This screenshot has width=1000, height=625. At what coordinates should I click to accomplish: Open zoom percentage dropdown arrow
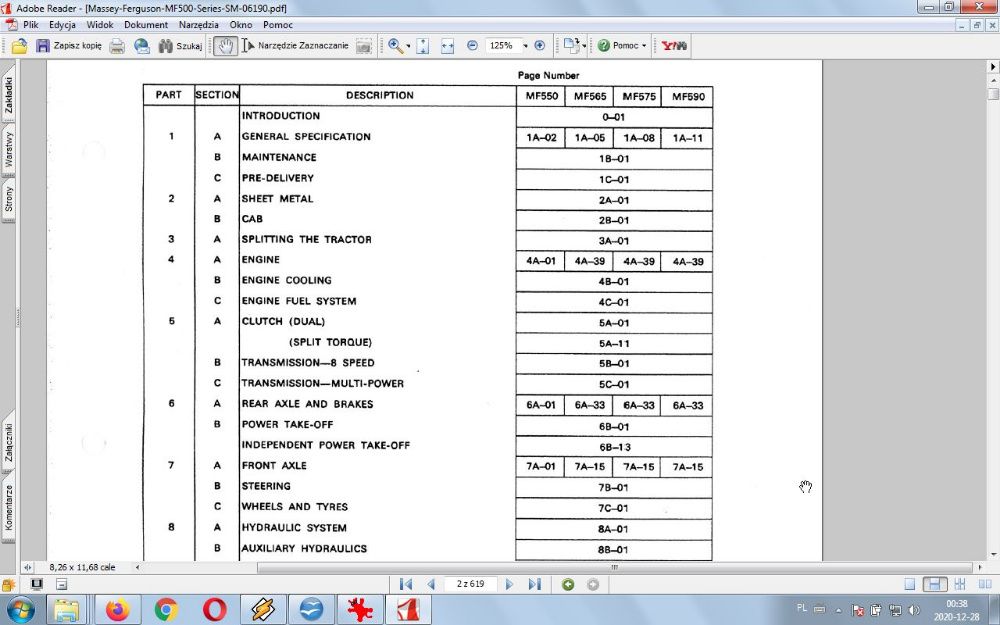[526, 47]
